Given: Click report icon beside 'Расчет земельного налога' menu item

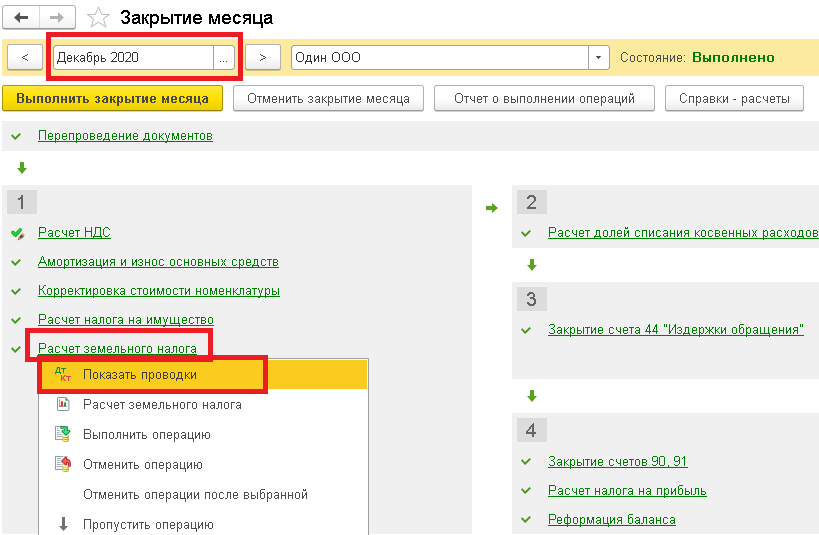Looking at the screenshot, I should click(63, 403).
